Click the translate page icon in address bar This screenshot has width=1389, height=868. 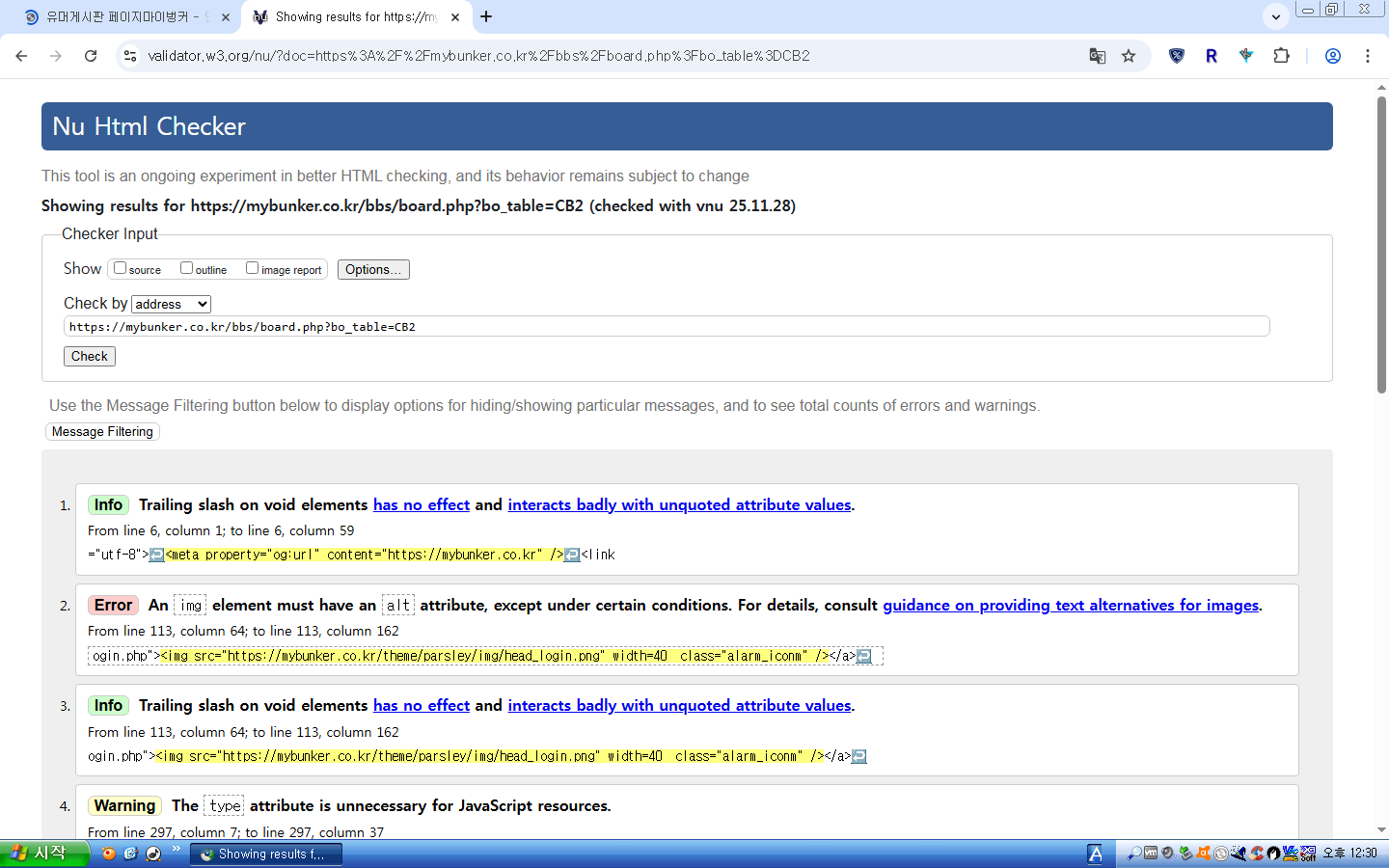coord(1097,56)
